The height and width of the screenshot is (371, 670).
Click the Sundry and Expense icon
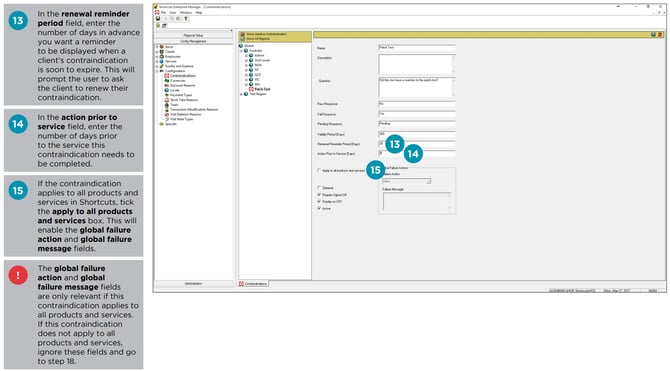pos(162,66)
